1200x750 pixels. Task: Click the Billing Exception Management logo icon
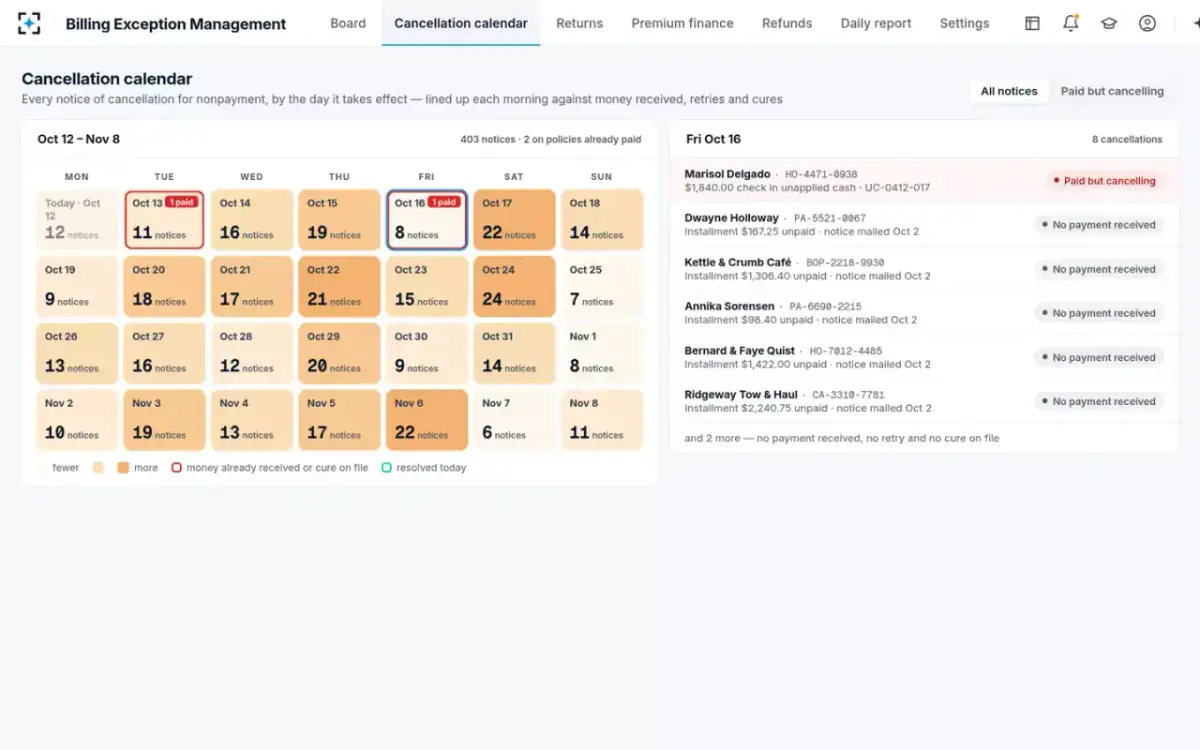[29, 23]
